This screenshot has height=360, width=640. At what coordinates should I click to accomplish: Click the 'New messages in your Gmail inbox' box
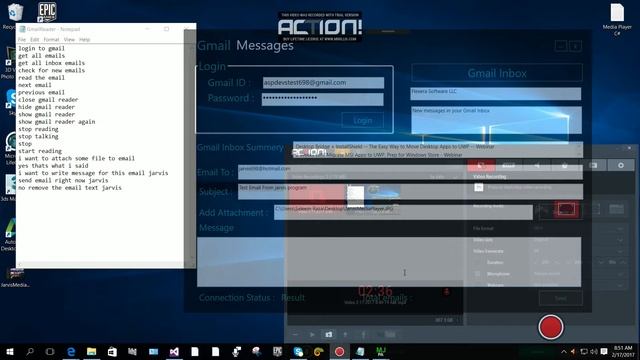pos(496,120)
